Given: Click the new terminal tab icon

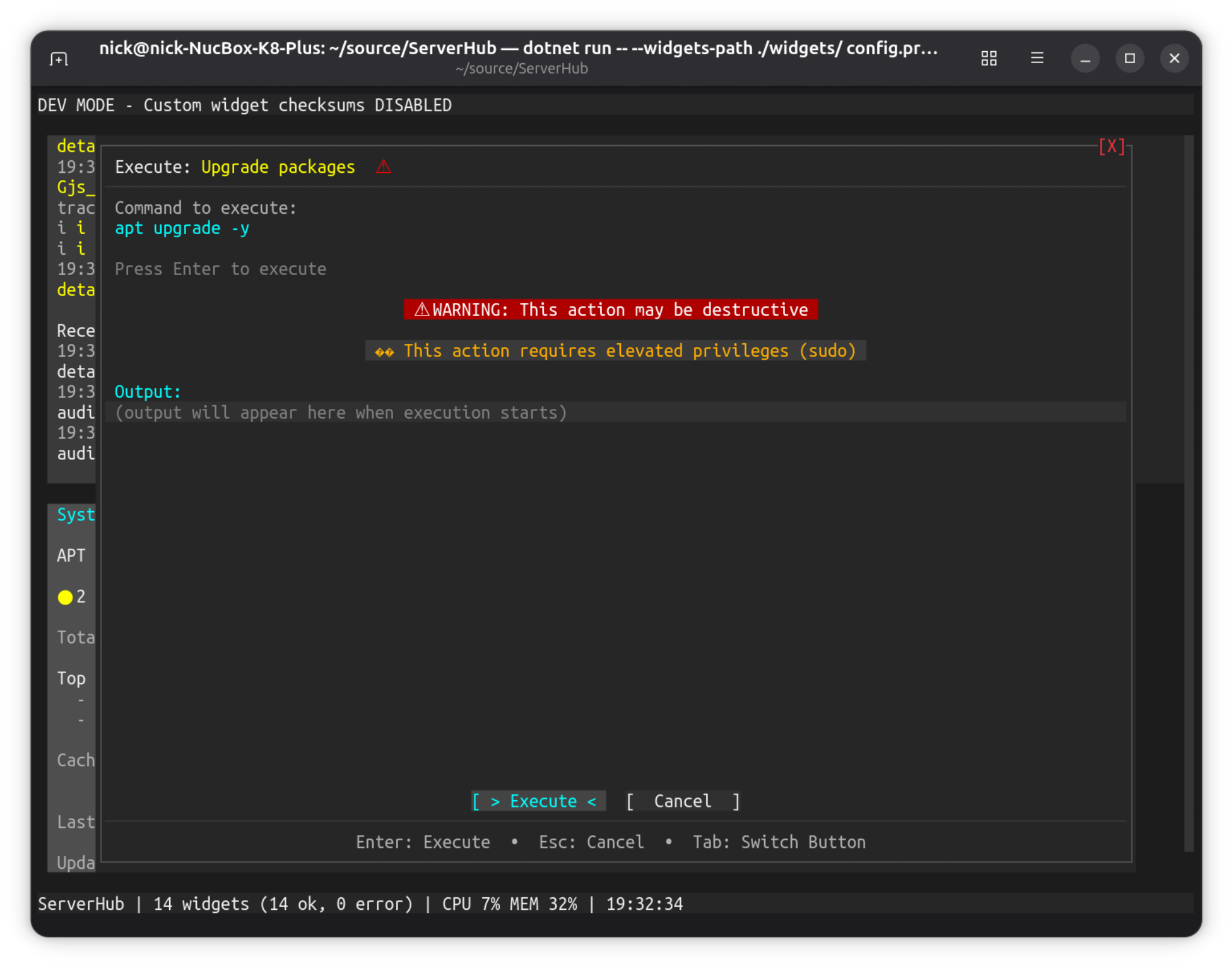Looking at the screenshot, I should (58, 58).
